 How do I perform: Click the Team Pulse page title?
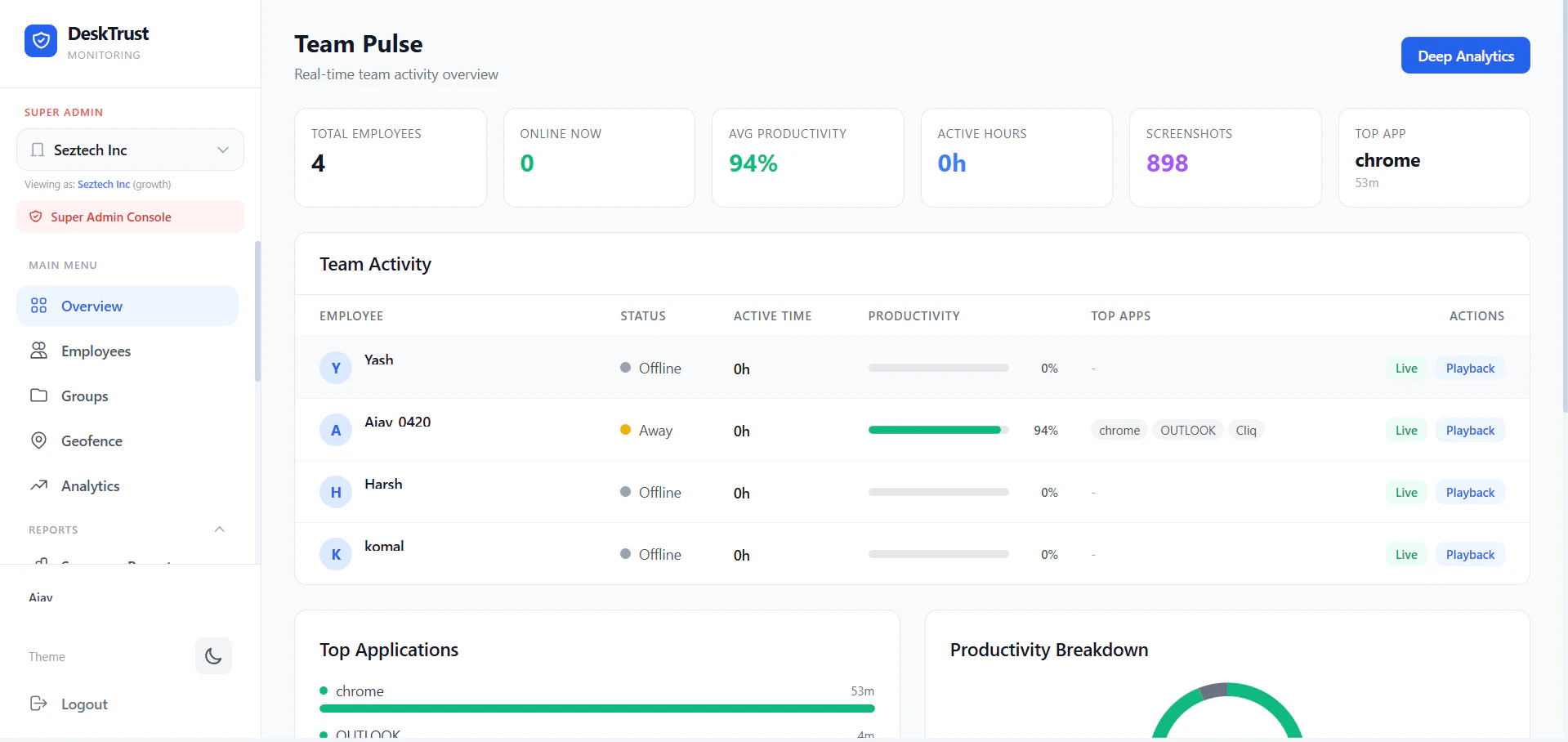point(359,44)
